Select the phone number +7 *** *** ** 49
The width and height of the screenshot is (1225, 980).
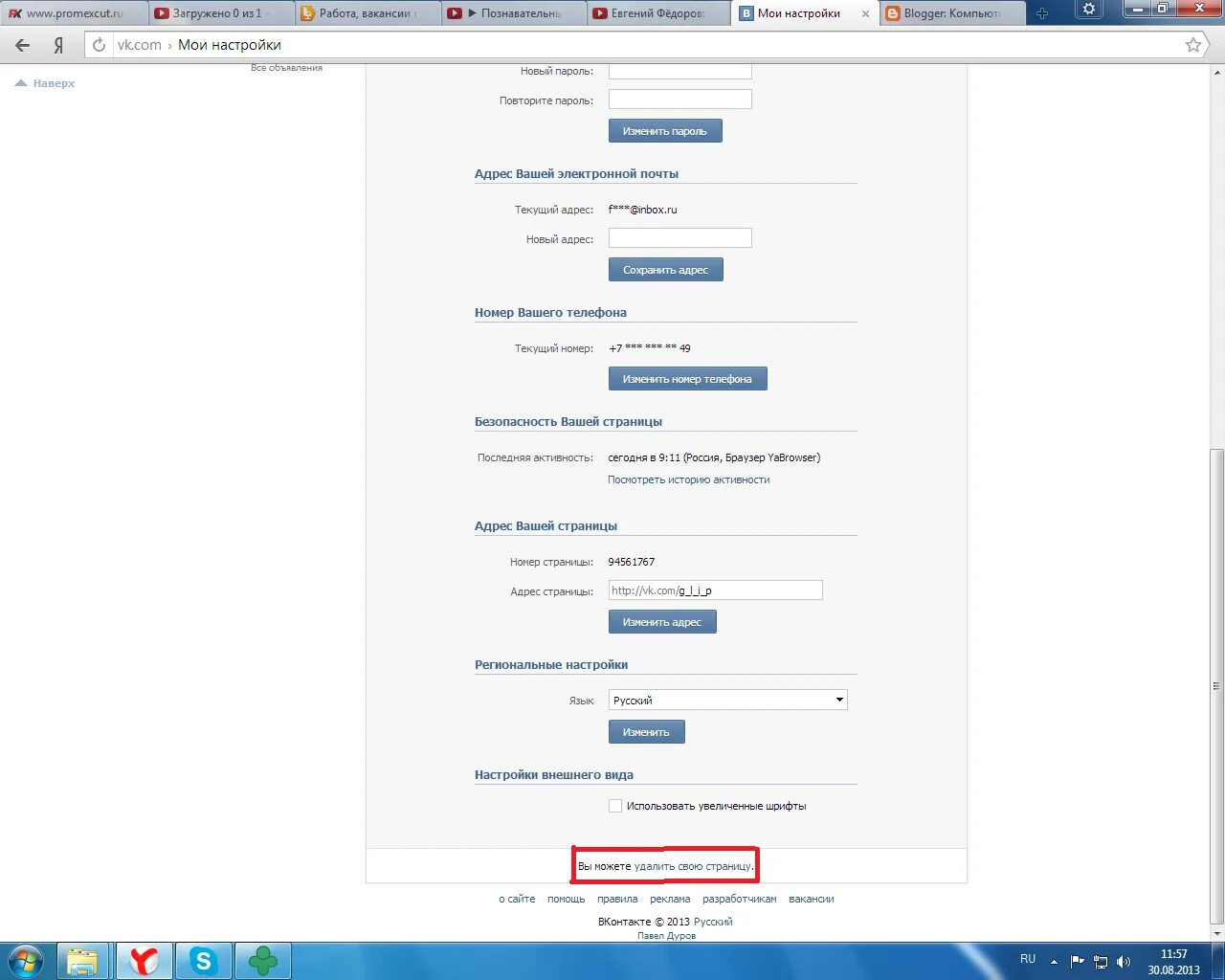(650, 348)
